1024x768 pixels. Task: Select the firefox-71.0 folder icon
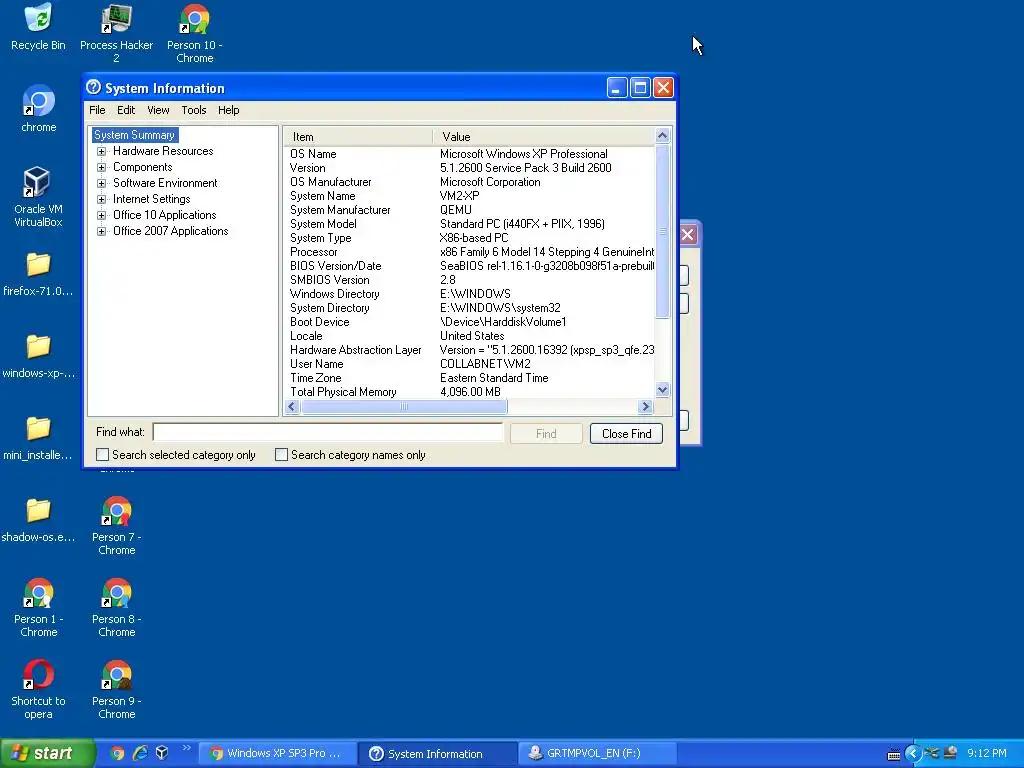tap(38, 274)
